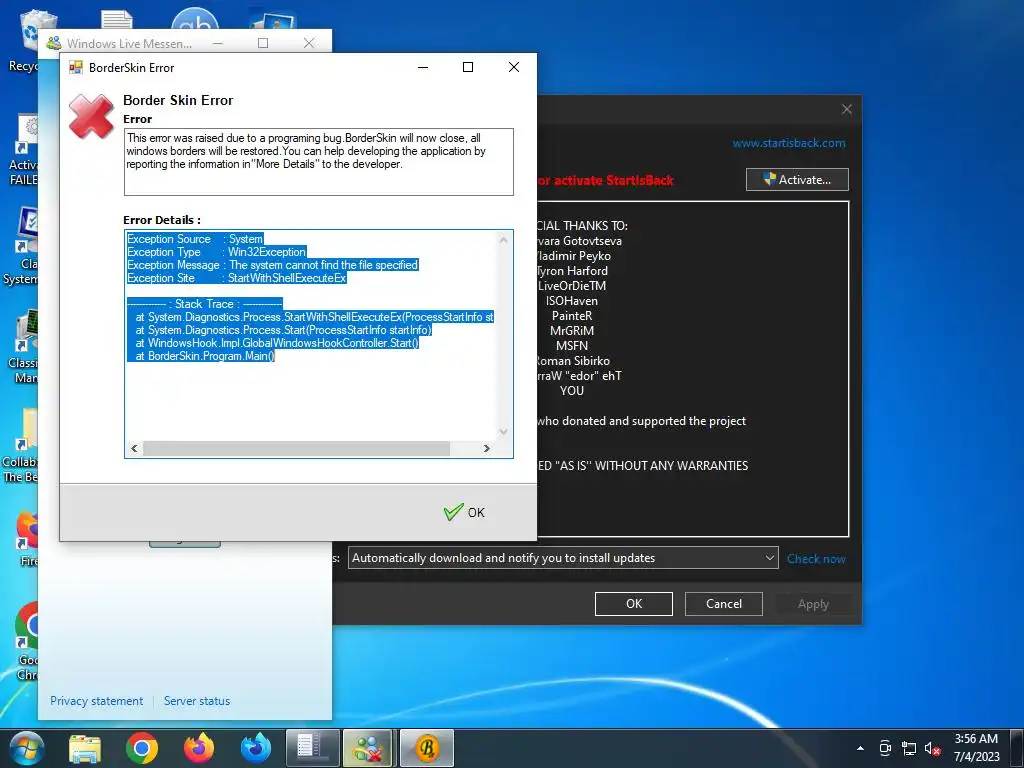Image resolution: width=1024 pixels, height=768 pixels.
Task: Click the Apply button in StartIsBack window
Action: click(813, 604)
